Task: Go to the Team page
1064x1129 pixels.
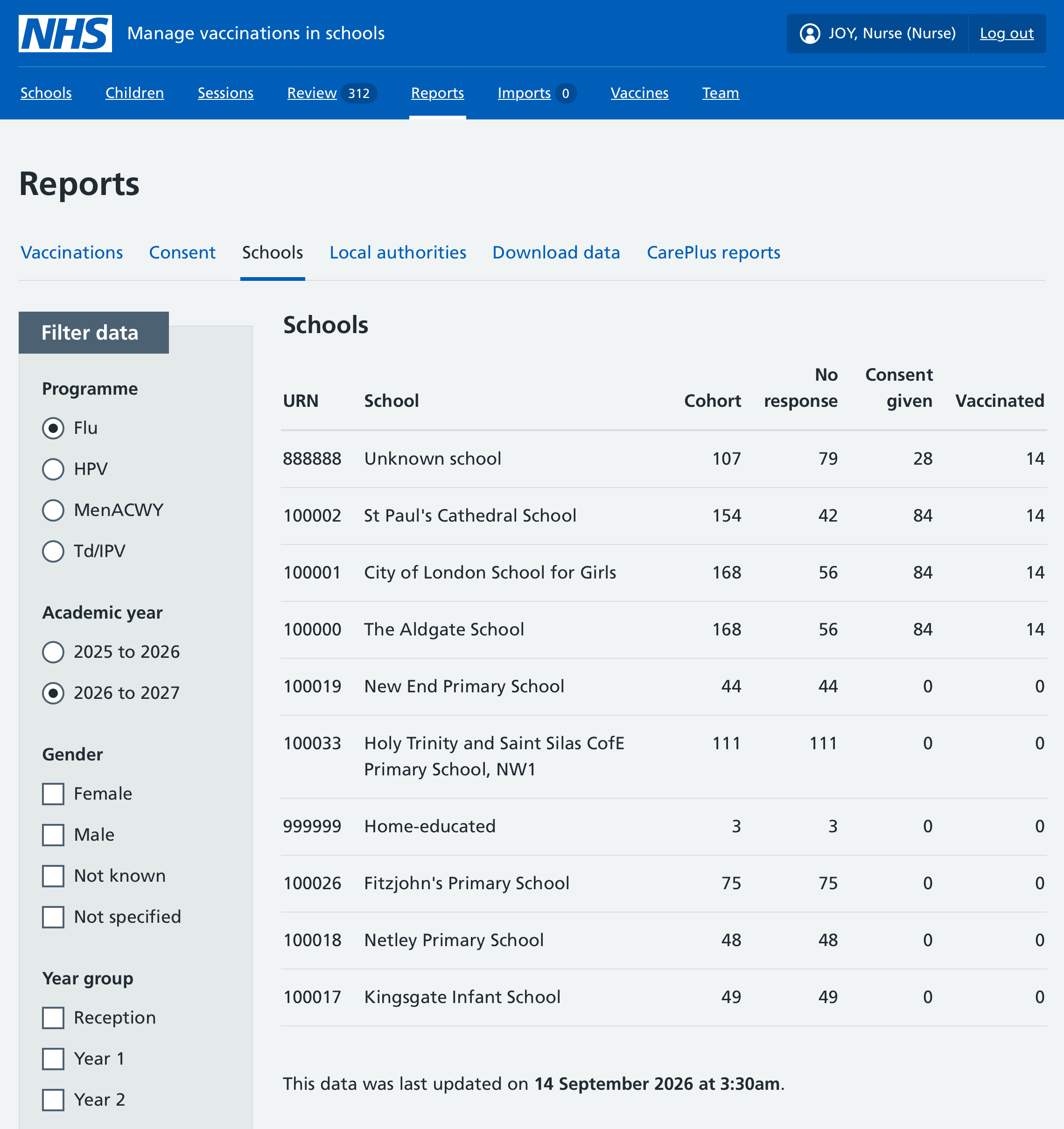Action: 721,92
